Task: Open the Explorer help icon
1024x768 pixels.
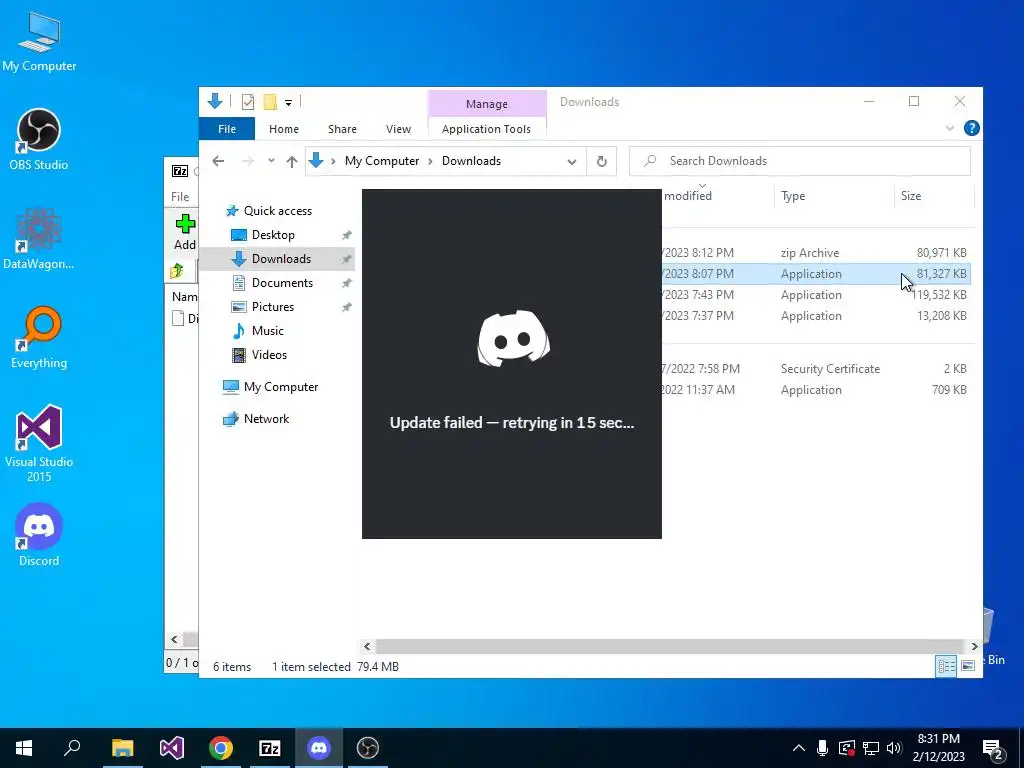Action: click(x=971, y=129)
